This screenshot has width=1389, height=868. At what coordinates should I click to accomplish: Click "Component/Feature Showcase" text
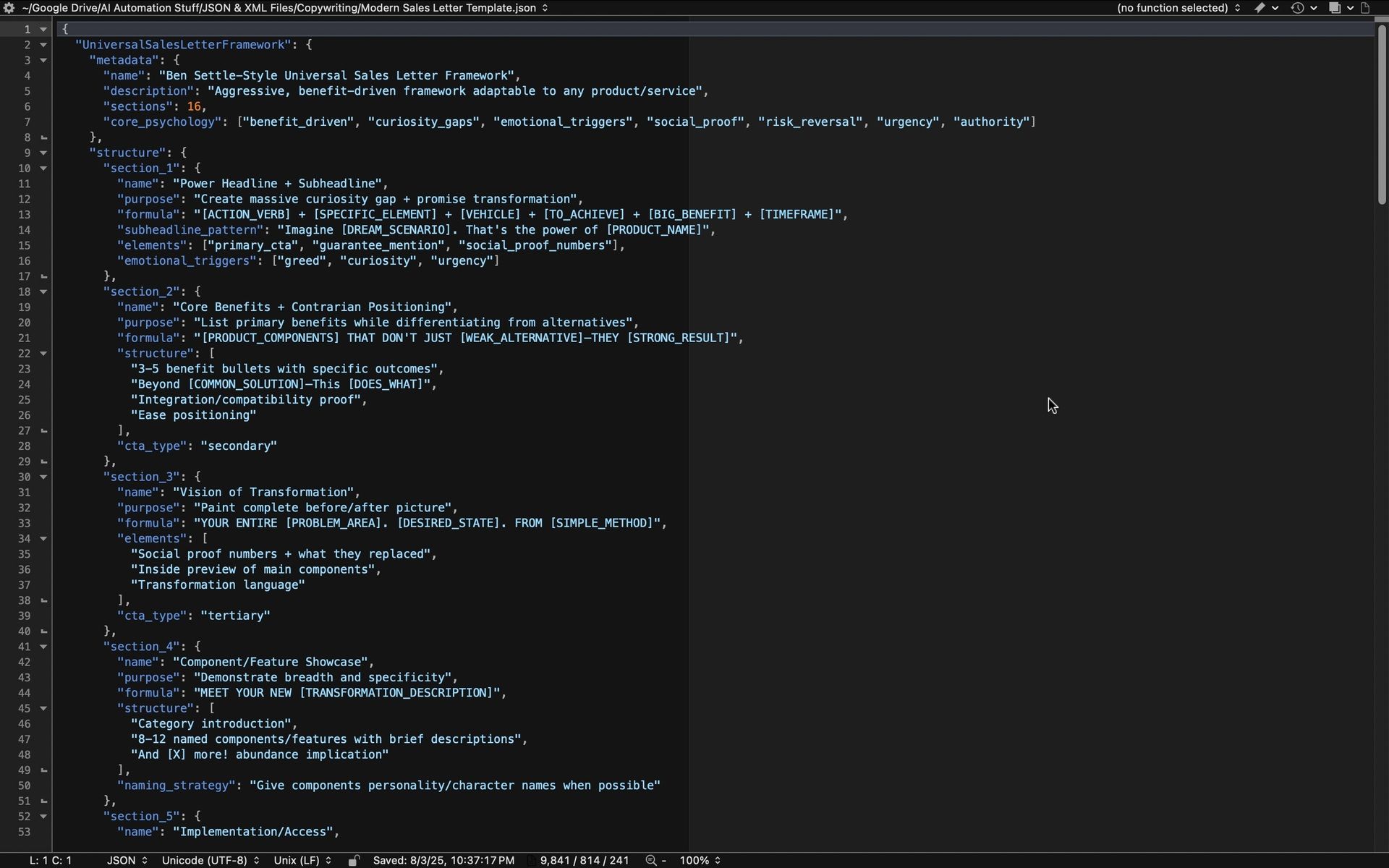[271, 663]
